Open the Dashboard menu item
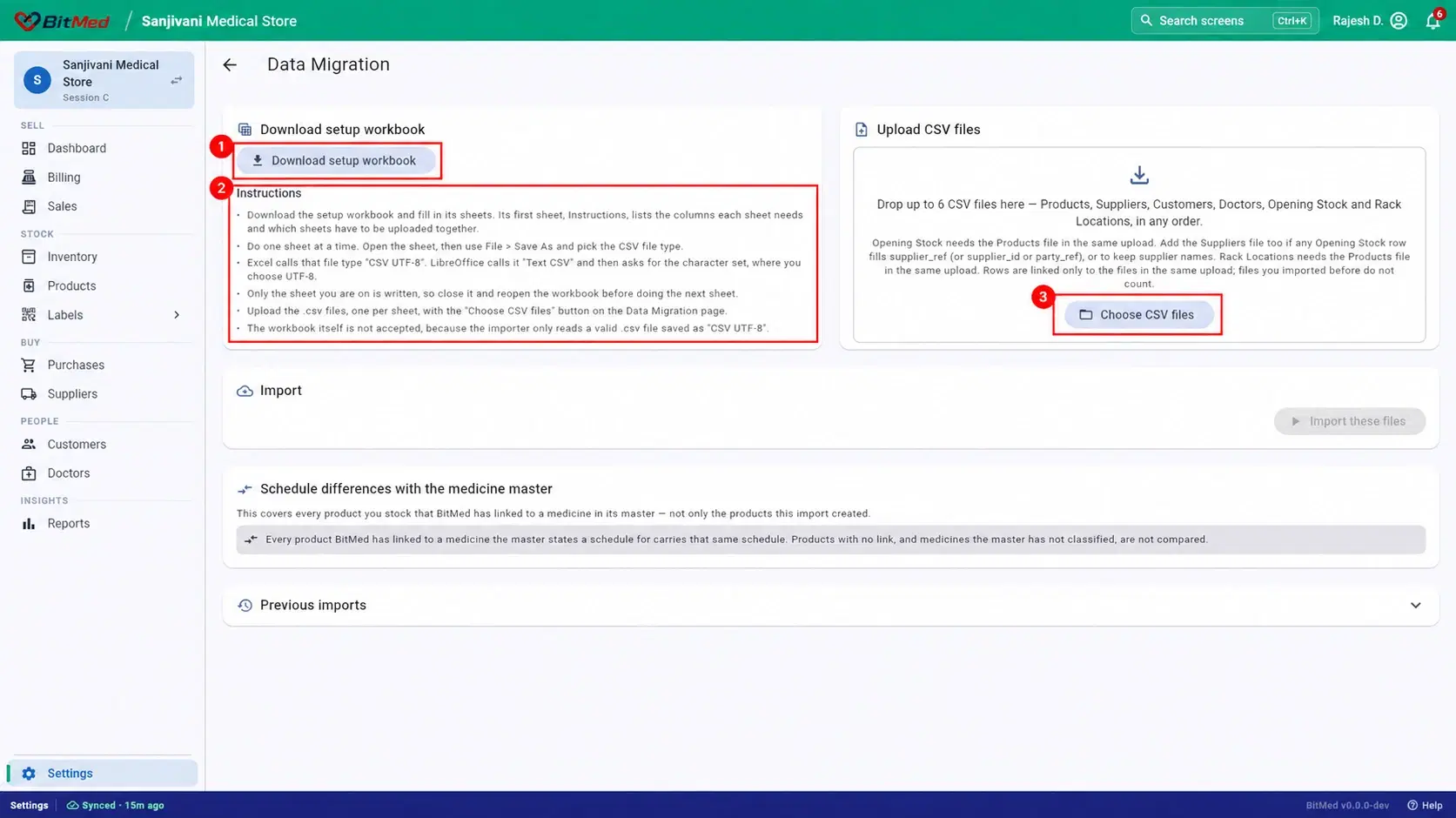Screen dimensions: 1456x818 pos(104,149)
